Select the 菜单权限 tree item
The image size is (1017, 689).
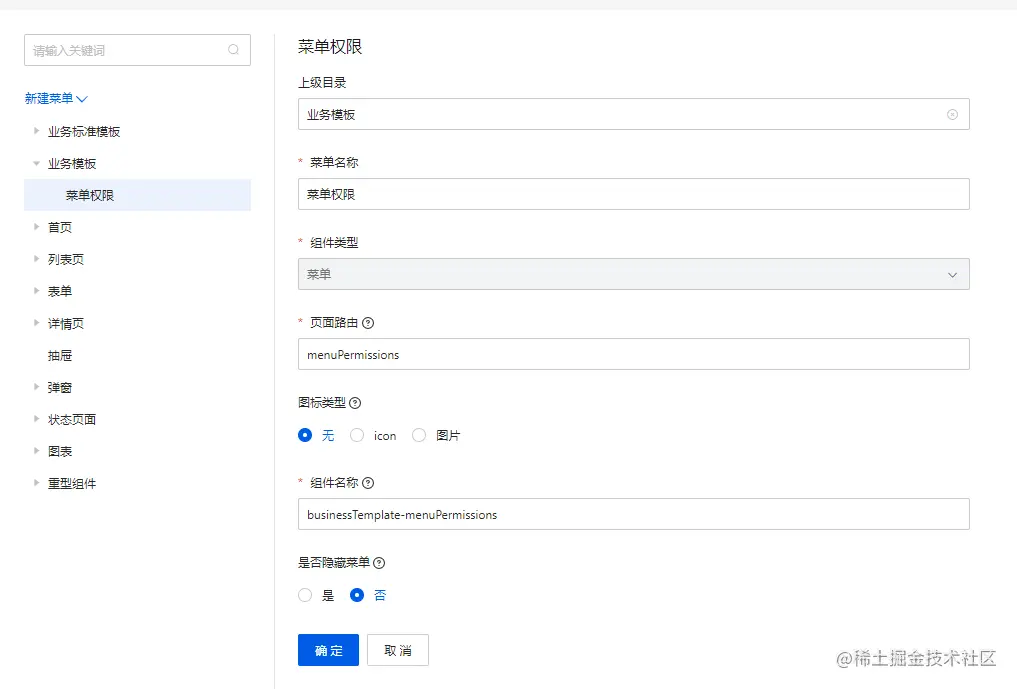pyautogui.click(x=138, y=195)
